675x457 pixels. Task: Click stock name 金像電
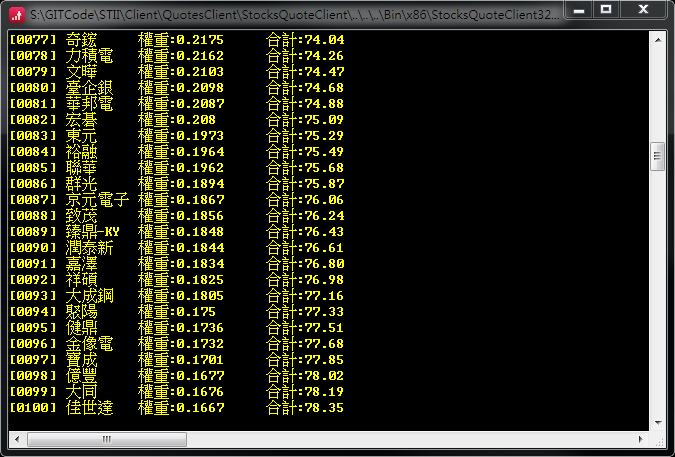click(x=89, y=343)
